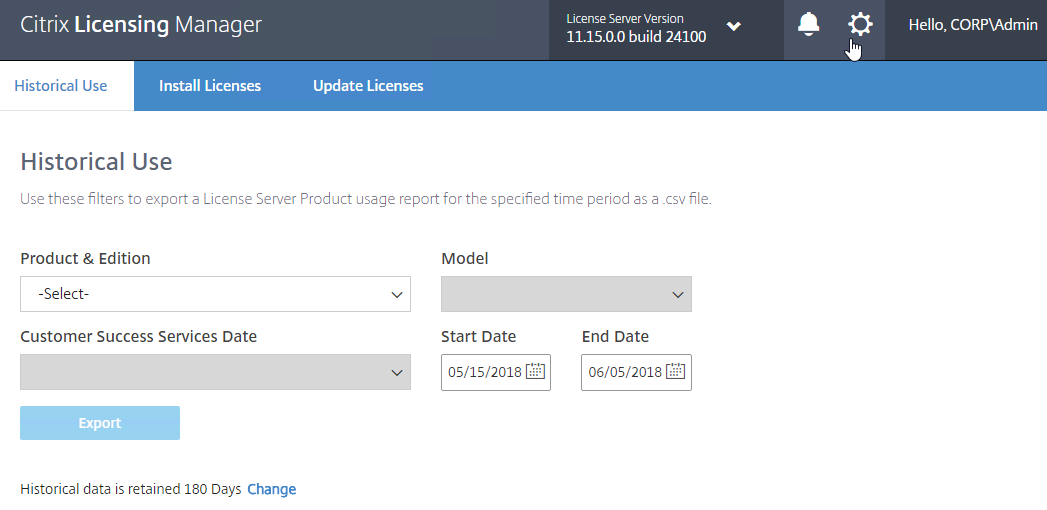Click the Hello, CORP\Admin user label
The width and height of the screenshot is (1047, 510).
coord(973,25)
